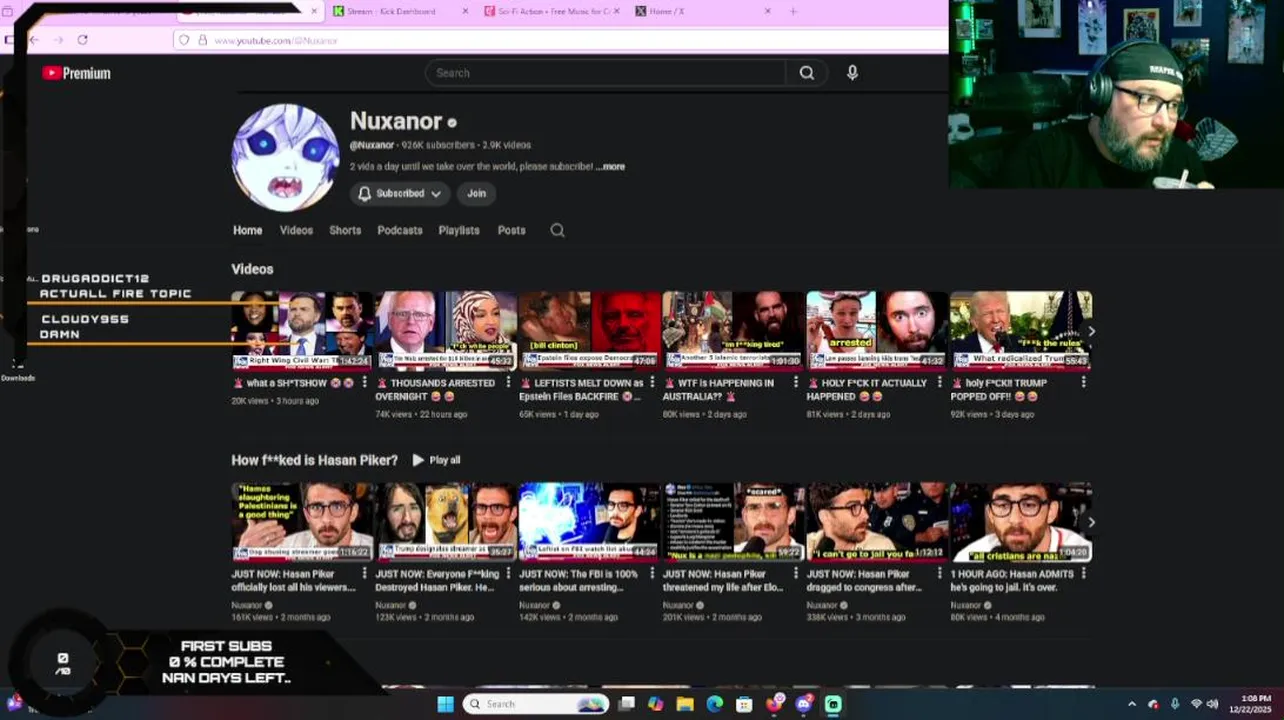
Task: Click into the YouTube search field
Action: [606, 73]
